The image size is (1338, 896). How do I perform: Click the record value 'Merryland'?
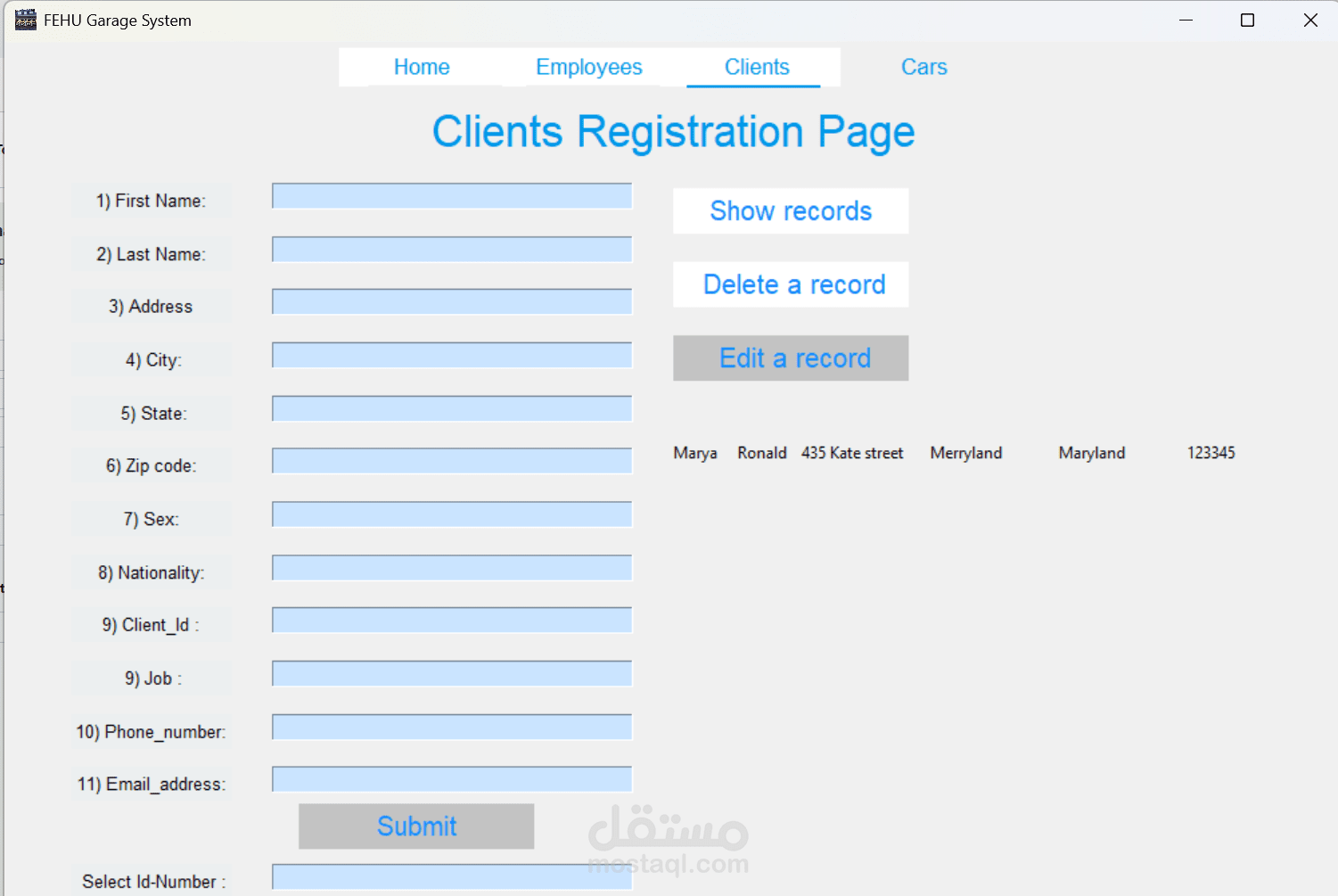[x=966, y=453]
